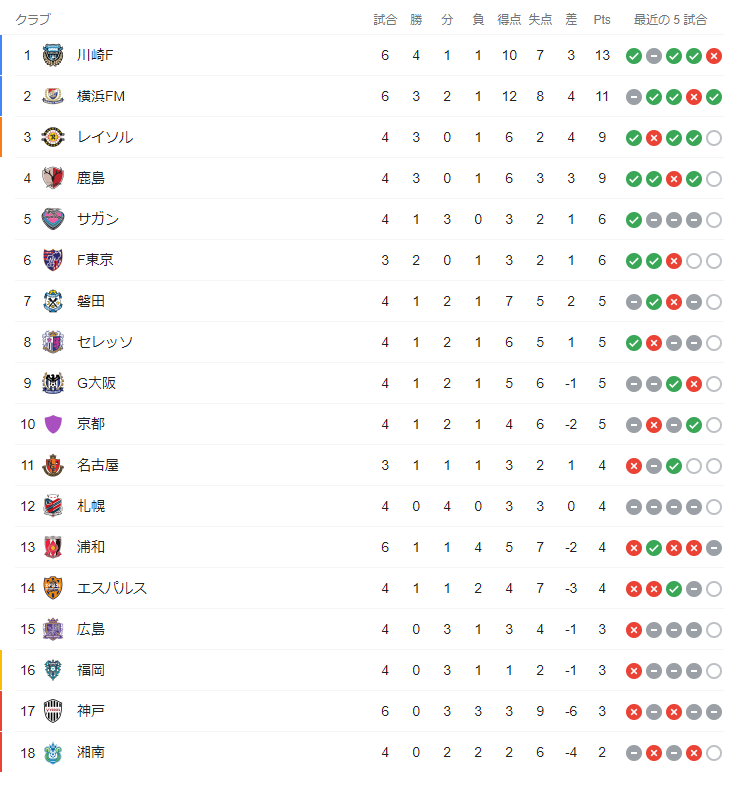Open the エスパルス team page
750x794 pixels.
[112, 588]
